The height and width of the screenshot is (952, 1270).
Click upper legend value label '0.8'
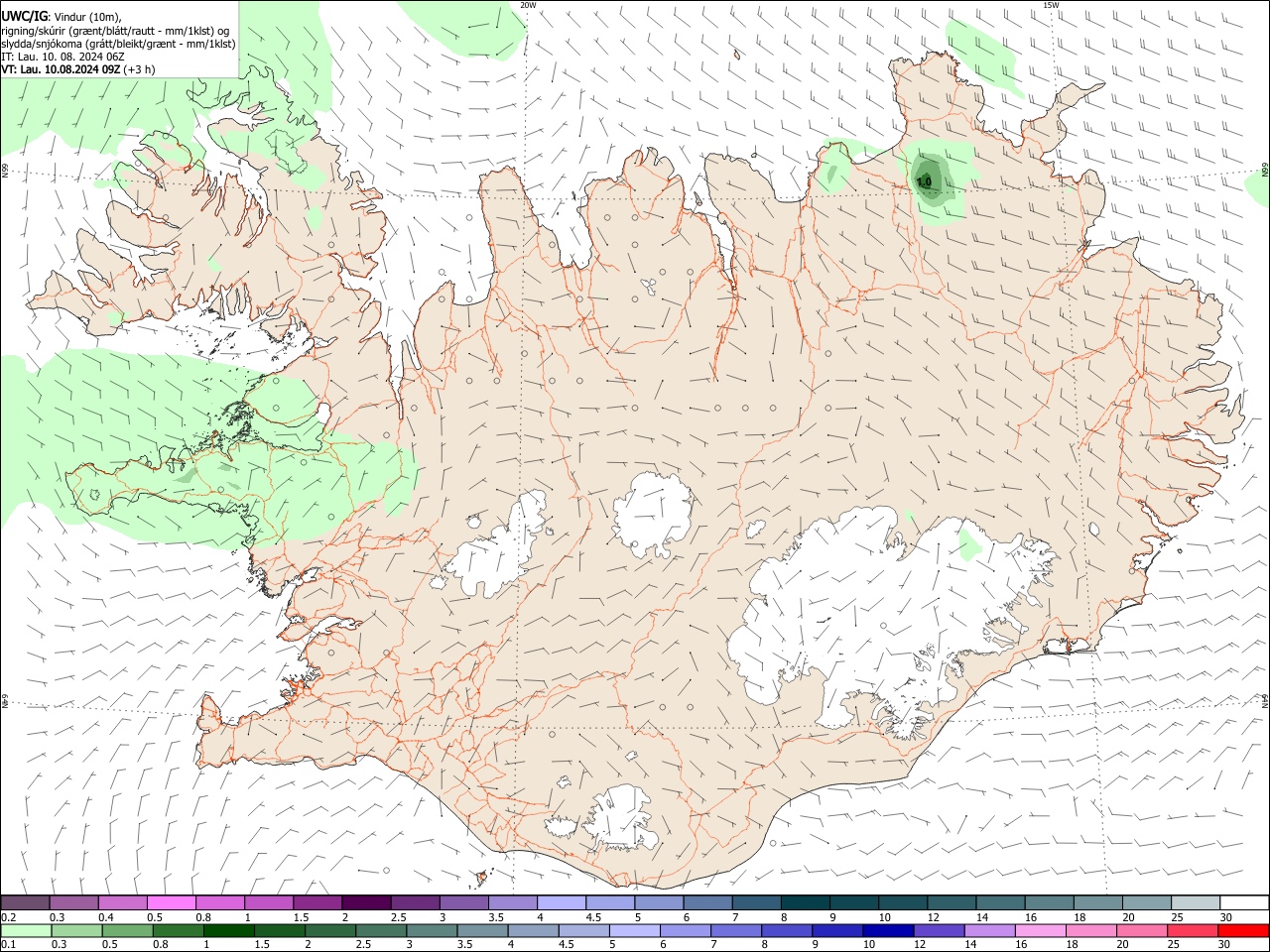point(203,917)
